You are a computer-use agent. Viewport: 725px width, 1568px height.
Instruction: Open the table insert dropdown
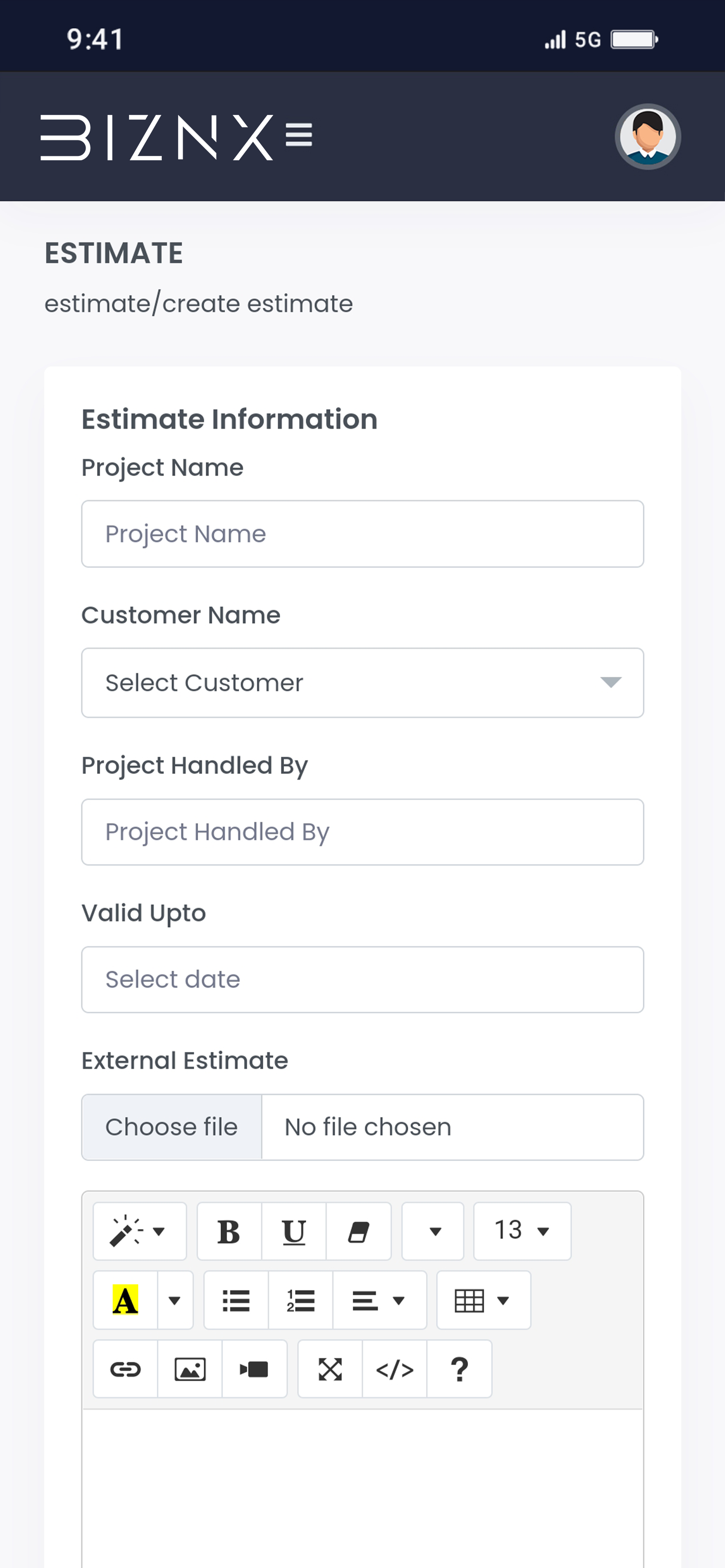pos(483,1300)
